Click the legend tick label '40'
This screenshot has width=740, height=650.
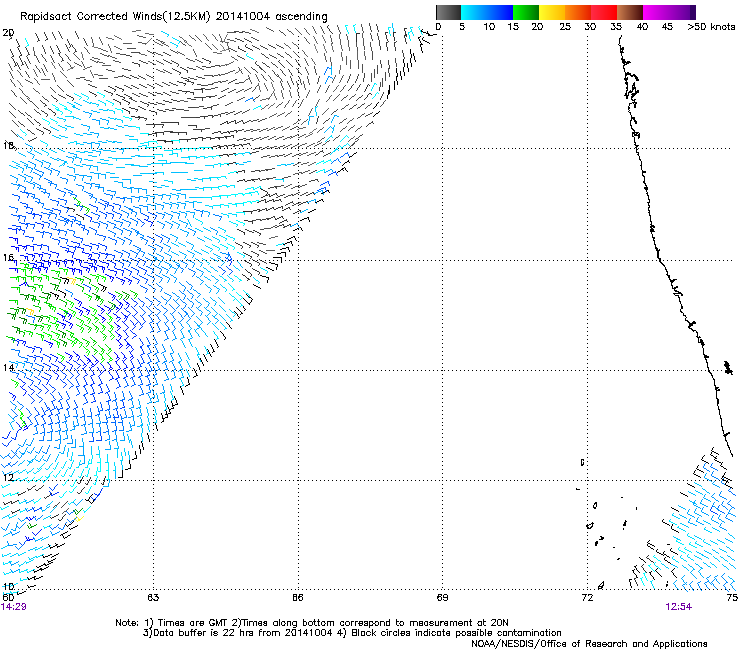(642, 27)
